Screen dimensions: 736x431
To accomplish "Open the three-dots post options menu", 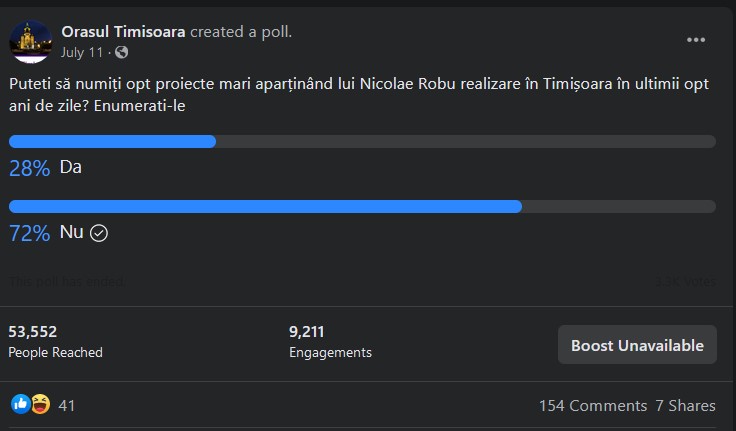I will coord(696,40).
